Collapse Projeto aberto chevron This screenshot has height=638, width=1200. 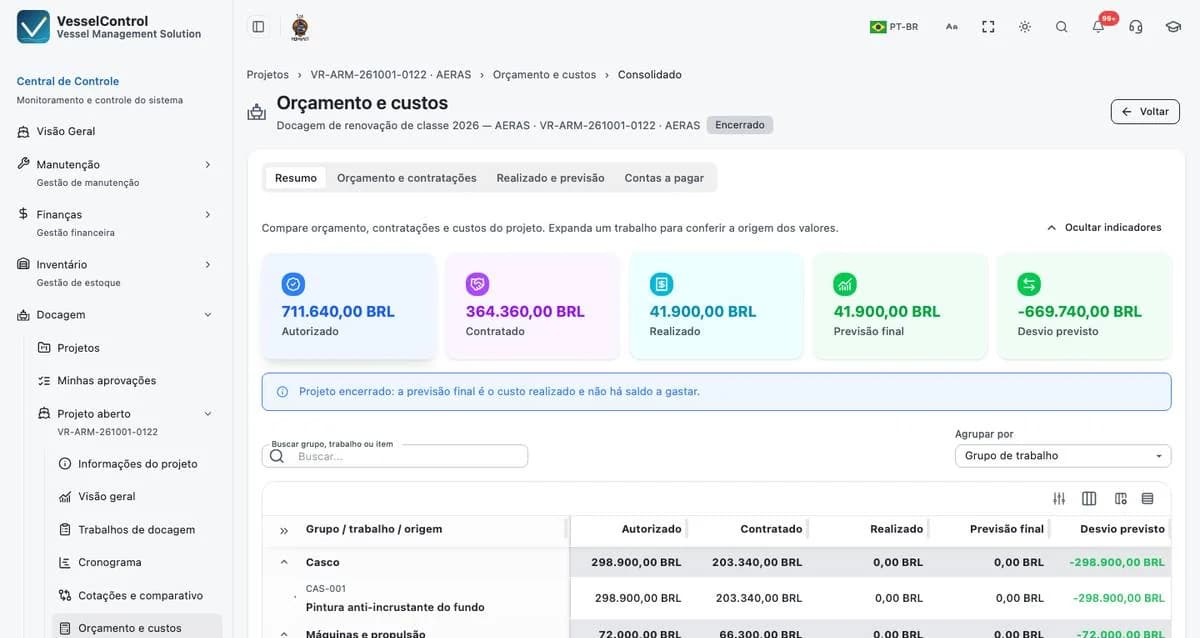pos(208,413)
